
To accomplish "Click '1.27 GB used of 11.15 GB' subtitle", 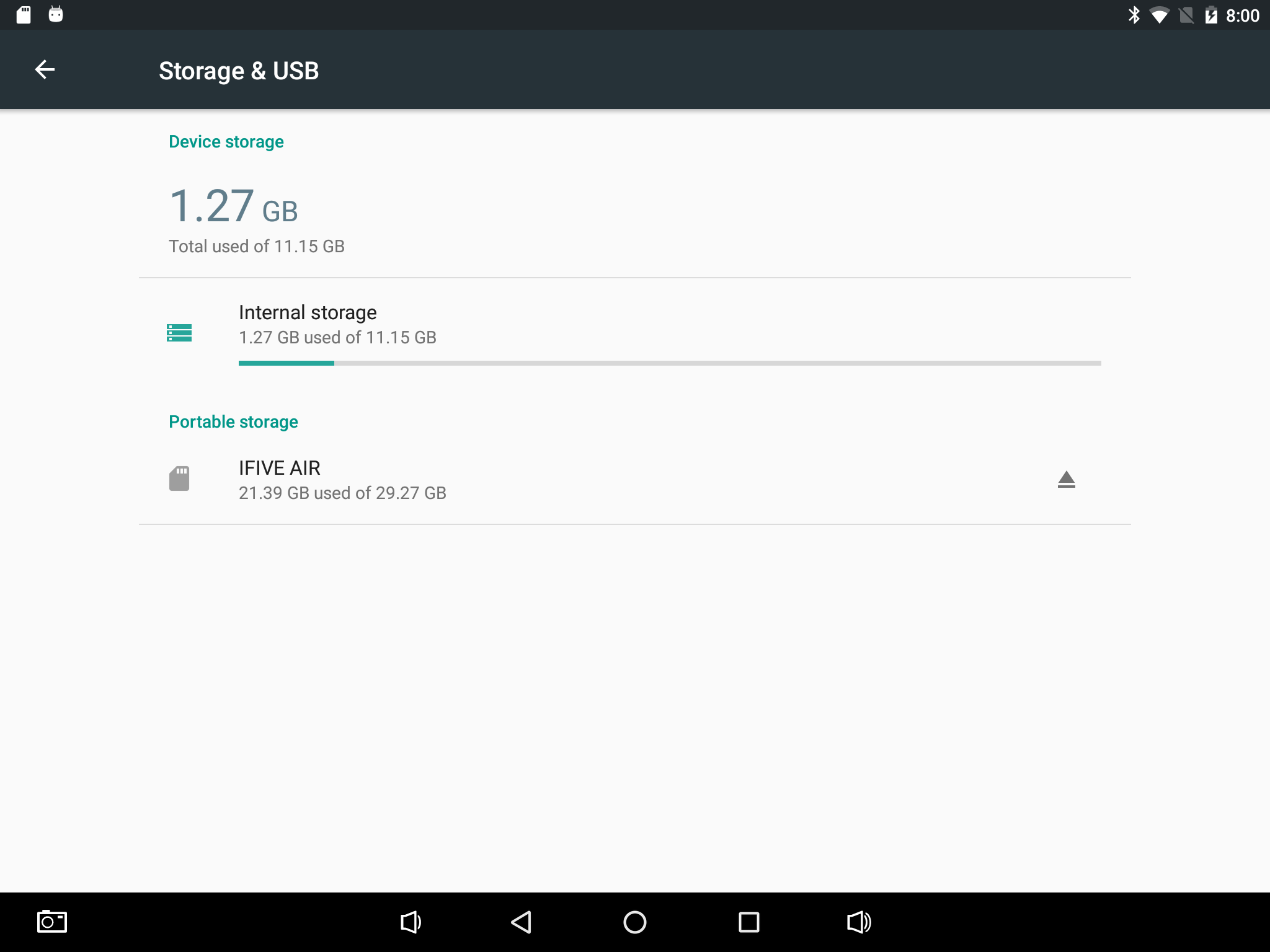I will click(337, 338).
